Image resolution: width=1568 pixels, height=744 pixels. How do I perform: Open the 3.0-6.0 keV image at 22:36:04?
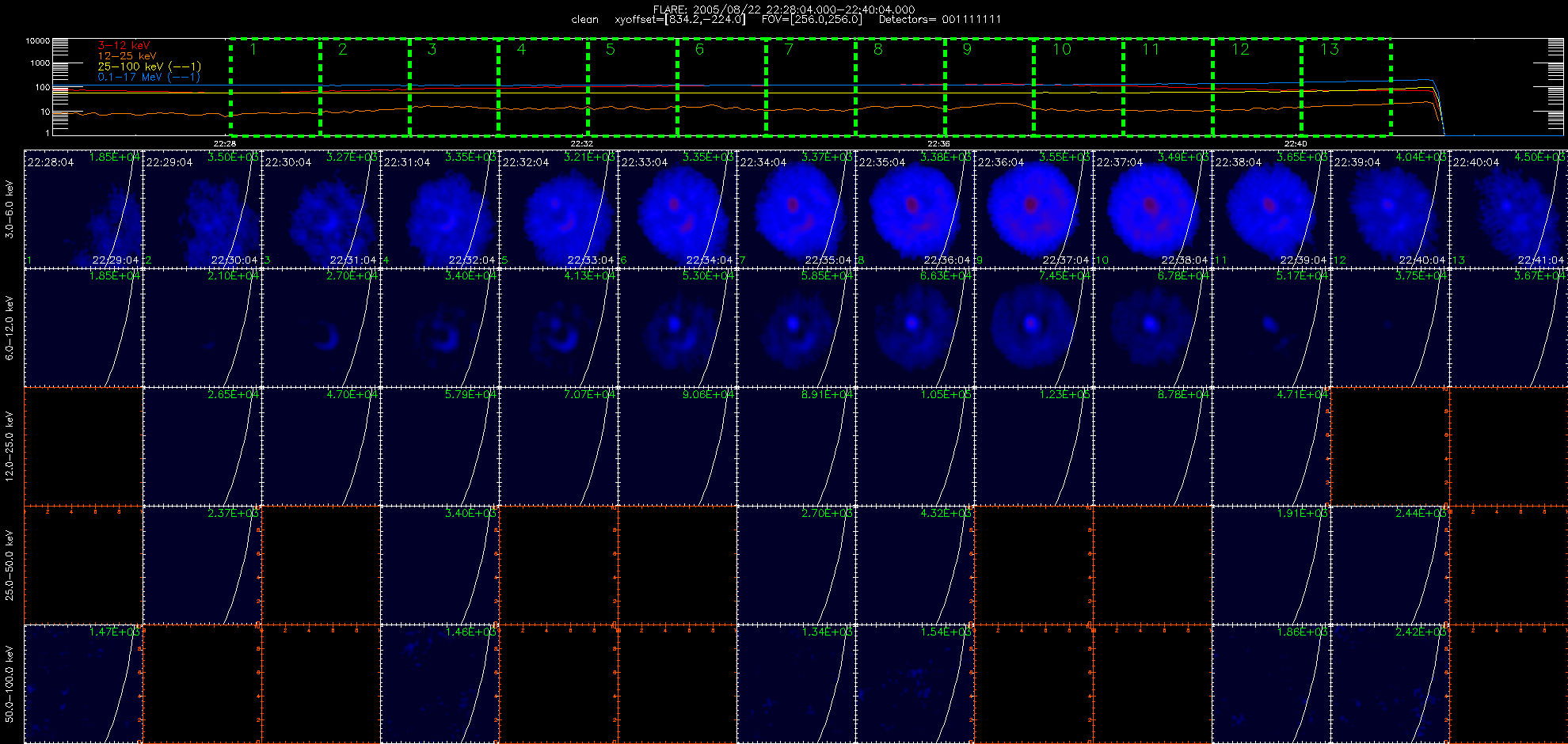(x=1033, y=208)
